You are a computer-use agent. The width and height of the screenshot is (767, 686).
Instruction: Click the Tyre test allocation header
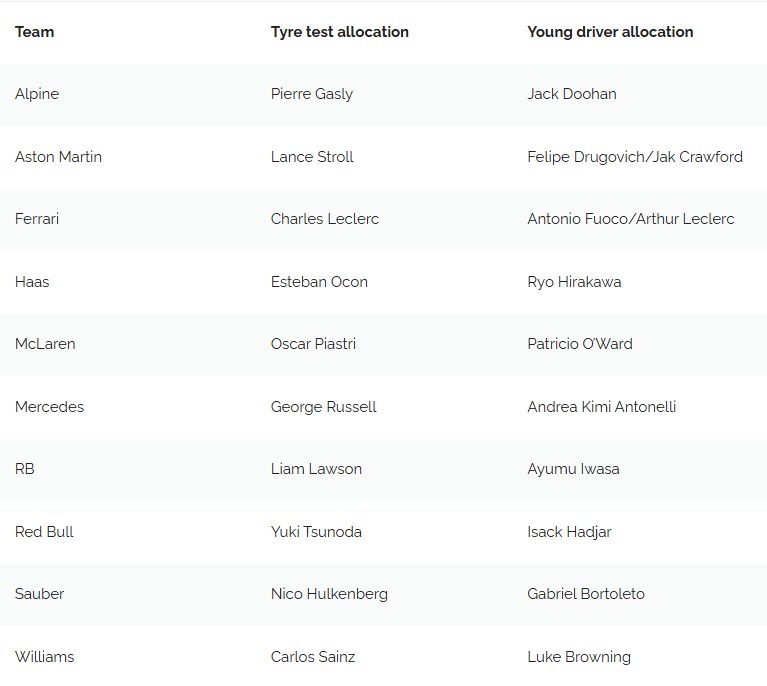pyautogui.click(x=339, y=32)
